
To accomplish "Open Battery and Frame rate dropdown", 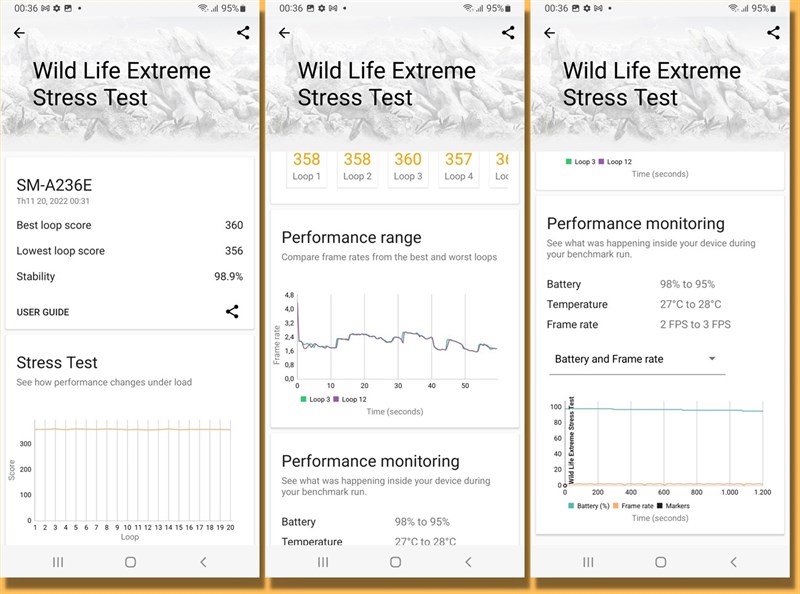I will click(637, 359).
